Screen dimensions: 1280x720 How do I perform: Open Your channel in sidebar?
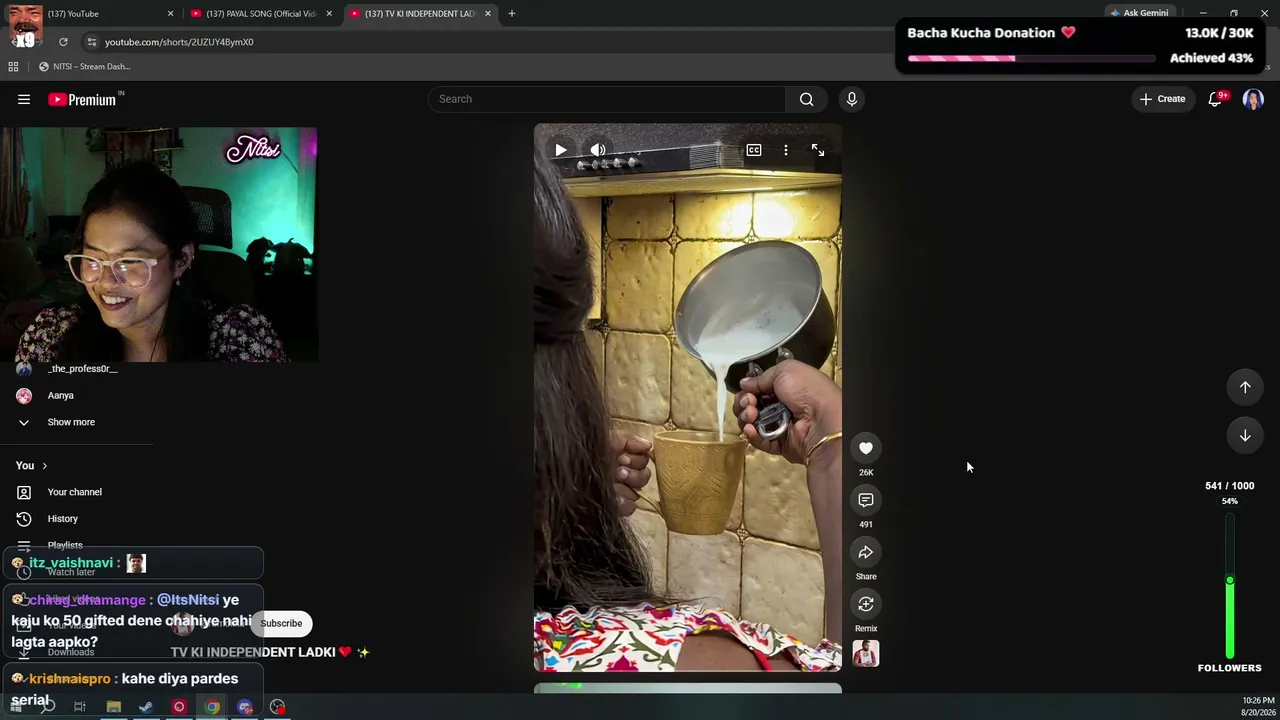[x=75, y=492]
